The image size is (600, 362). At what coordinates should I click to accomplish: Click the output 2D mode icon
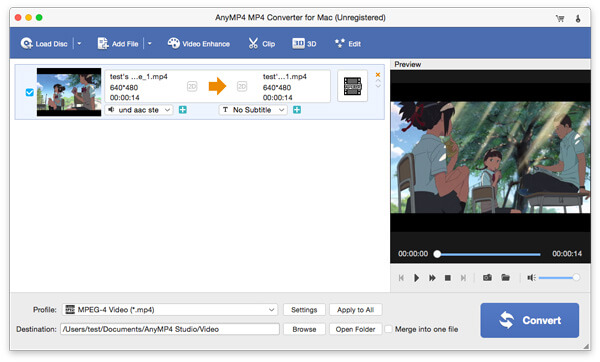click(242, 87)
